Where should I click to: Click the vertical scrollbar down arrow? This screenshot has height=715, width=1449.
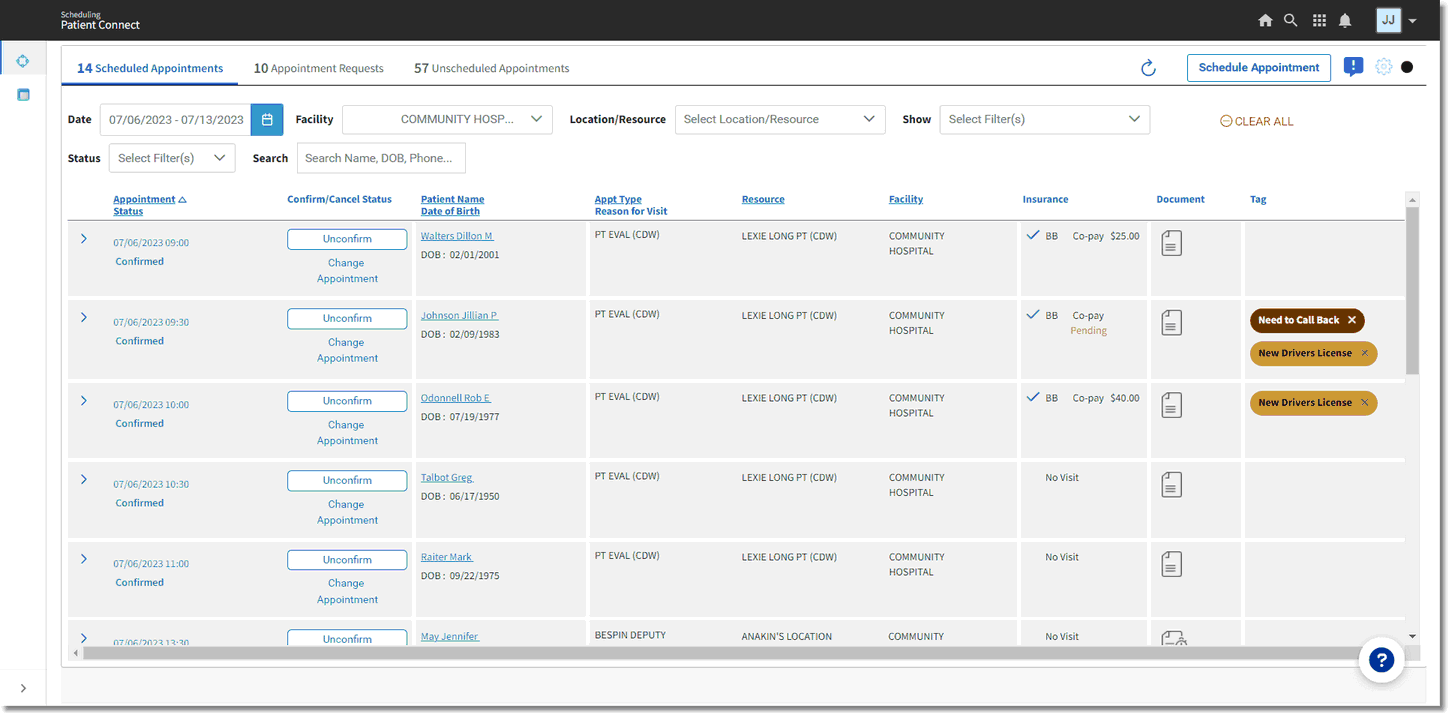pyautogui.click(x=1412, y=636)
